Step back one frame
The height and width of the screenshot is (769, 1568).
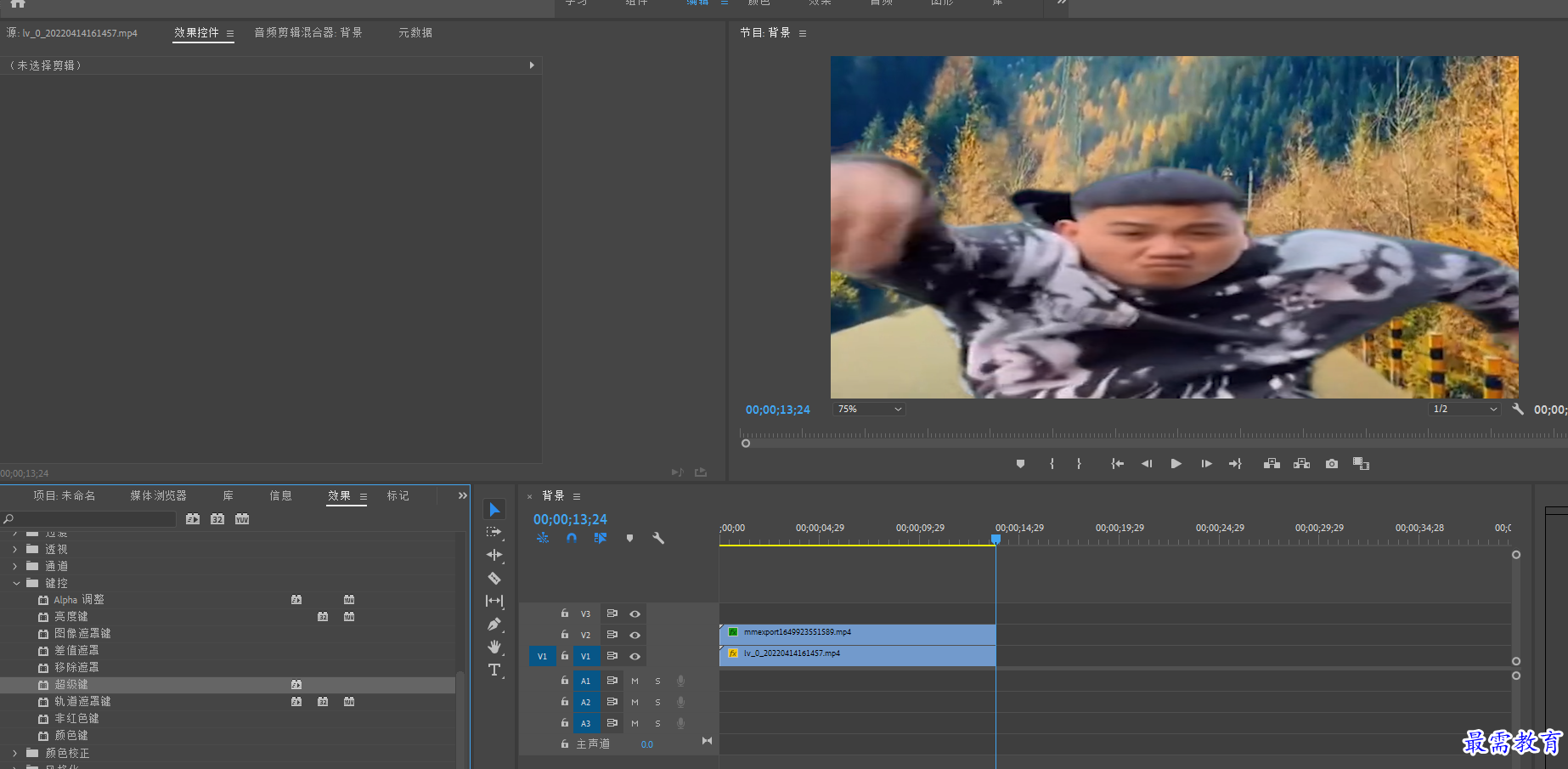[1147, 464]
